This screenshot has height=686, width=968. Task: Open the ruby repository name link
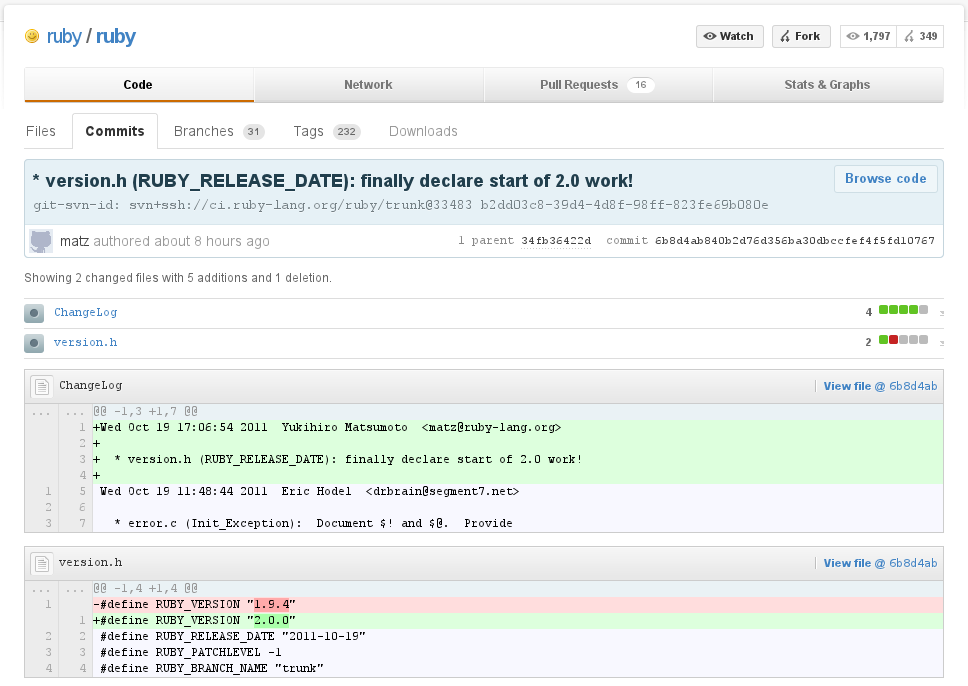click(115, 36)
